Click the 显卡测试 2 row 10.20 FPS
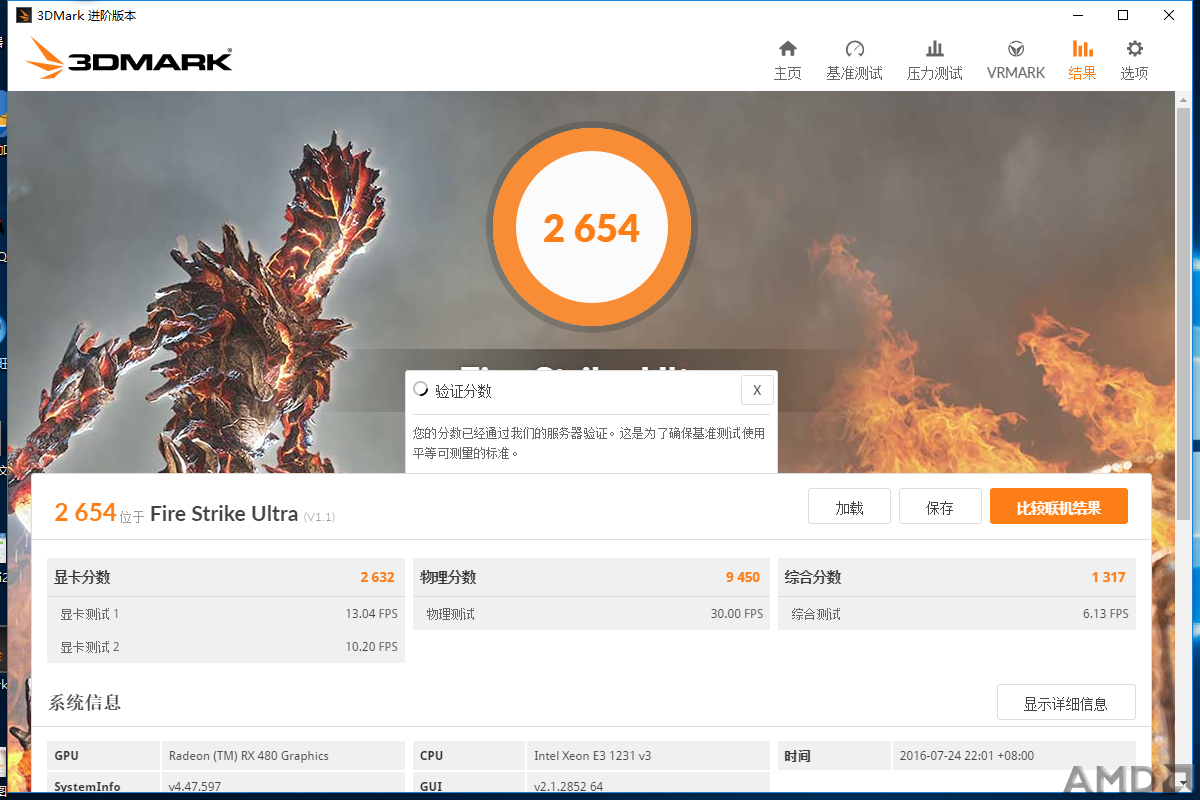1200x800 pixels. [x=226, y=647]
